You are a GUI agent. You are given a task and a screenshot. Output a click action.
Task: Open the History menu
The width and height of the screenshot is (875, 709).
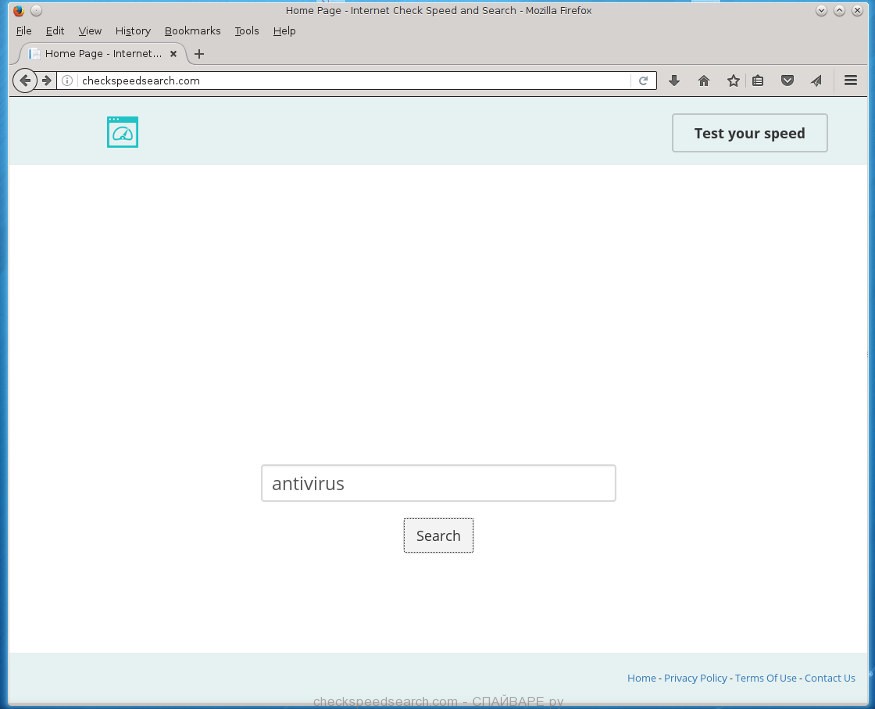click(x=132, y=31)
